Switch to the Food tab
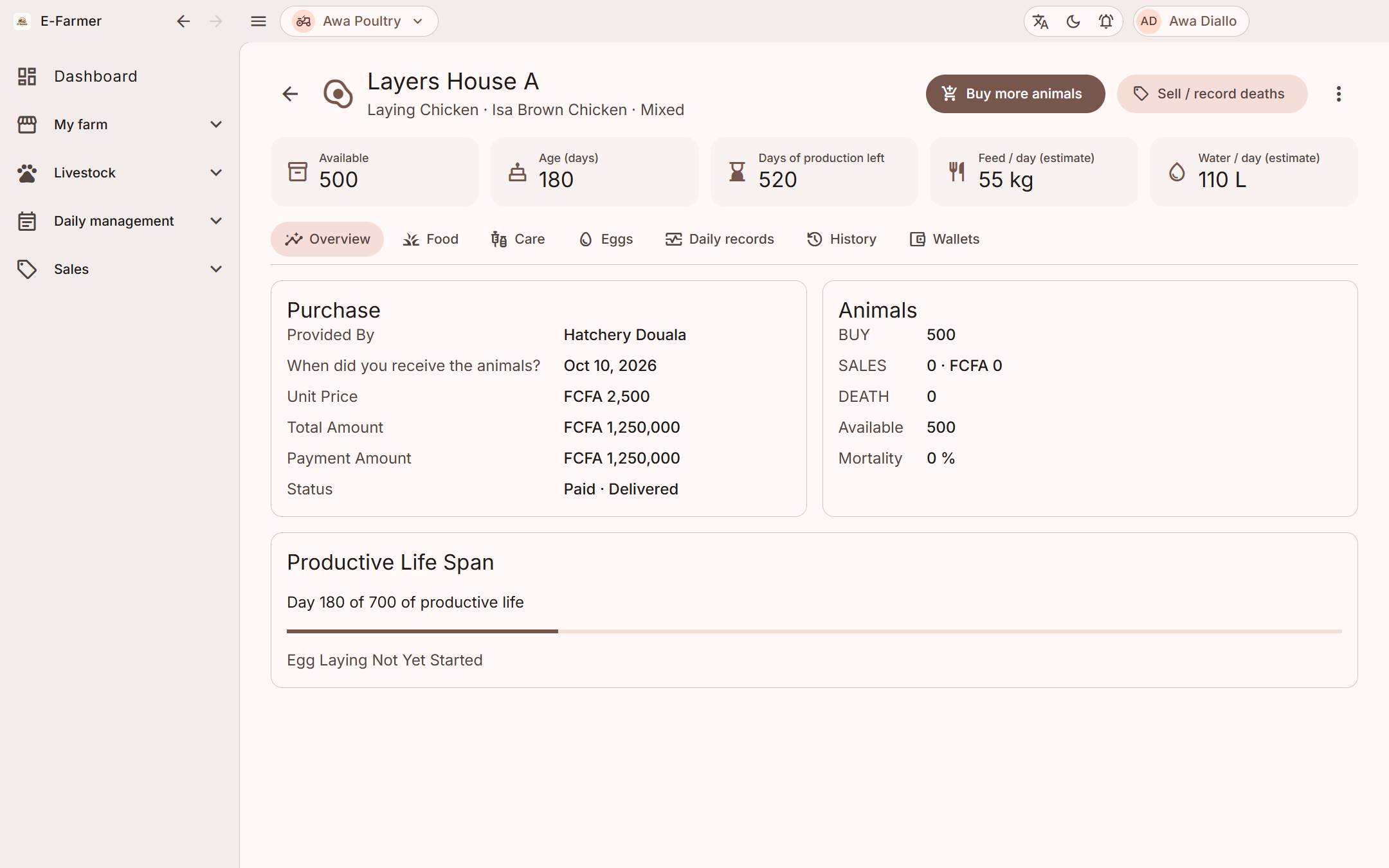Image resolution: width=1389 pixels, height=868 pixels. (431, 239)
